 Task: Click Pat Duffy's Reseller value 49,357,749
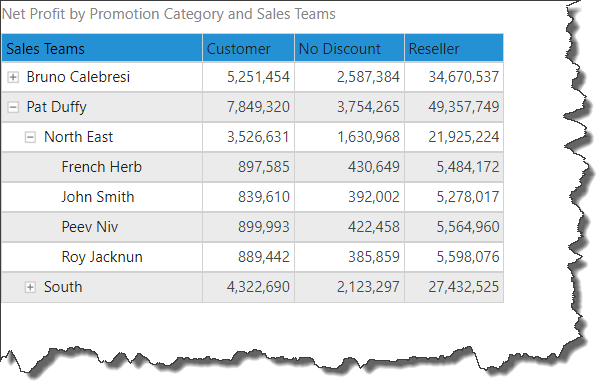464,107
